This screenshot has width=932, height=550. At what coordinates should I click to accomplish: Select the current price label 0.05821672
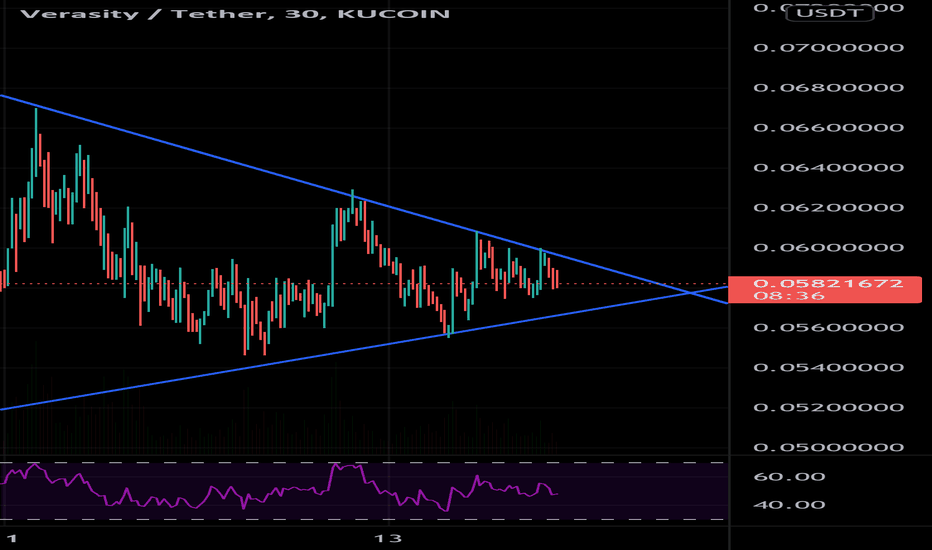click(829, 284)
